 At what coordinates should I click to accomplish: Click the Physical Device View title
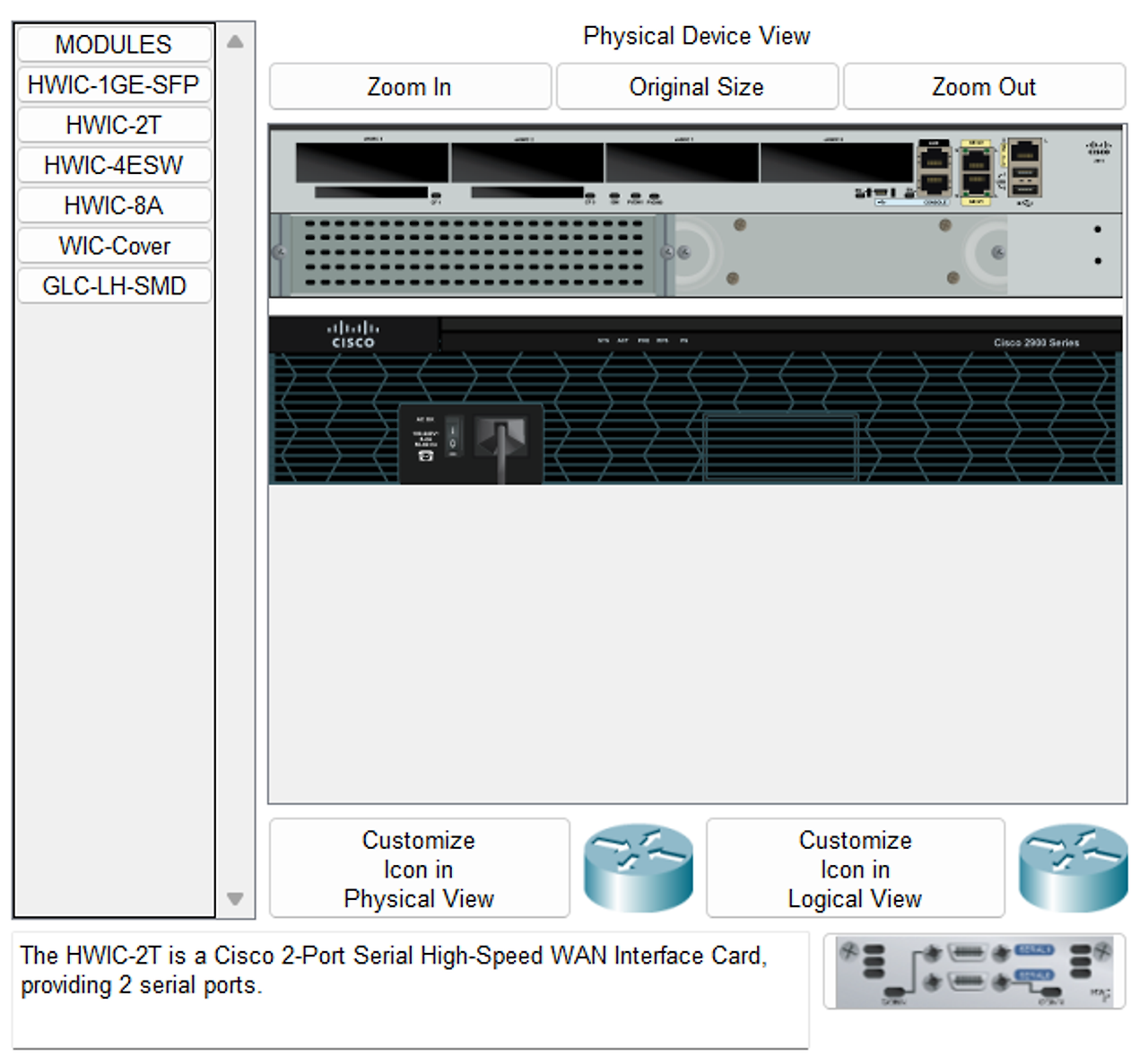tap(697, 36)
